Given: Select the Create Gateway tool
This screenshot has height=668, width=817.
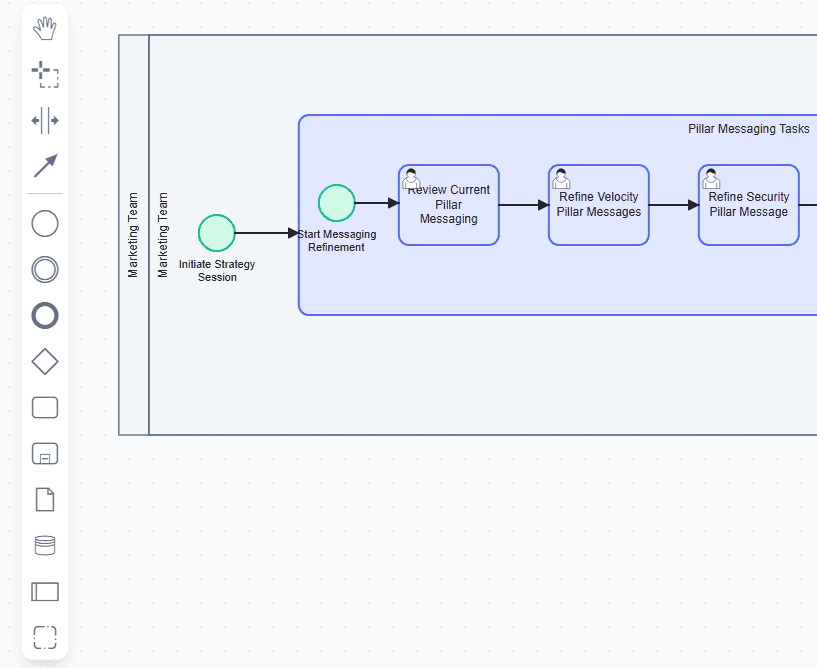Looking at the screenshot, I should pyautogui.click(x=44, y=361).
